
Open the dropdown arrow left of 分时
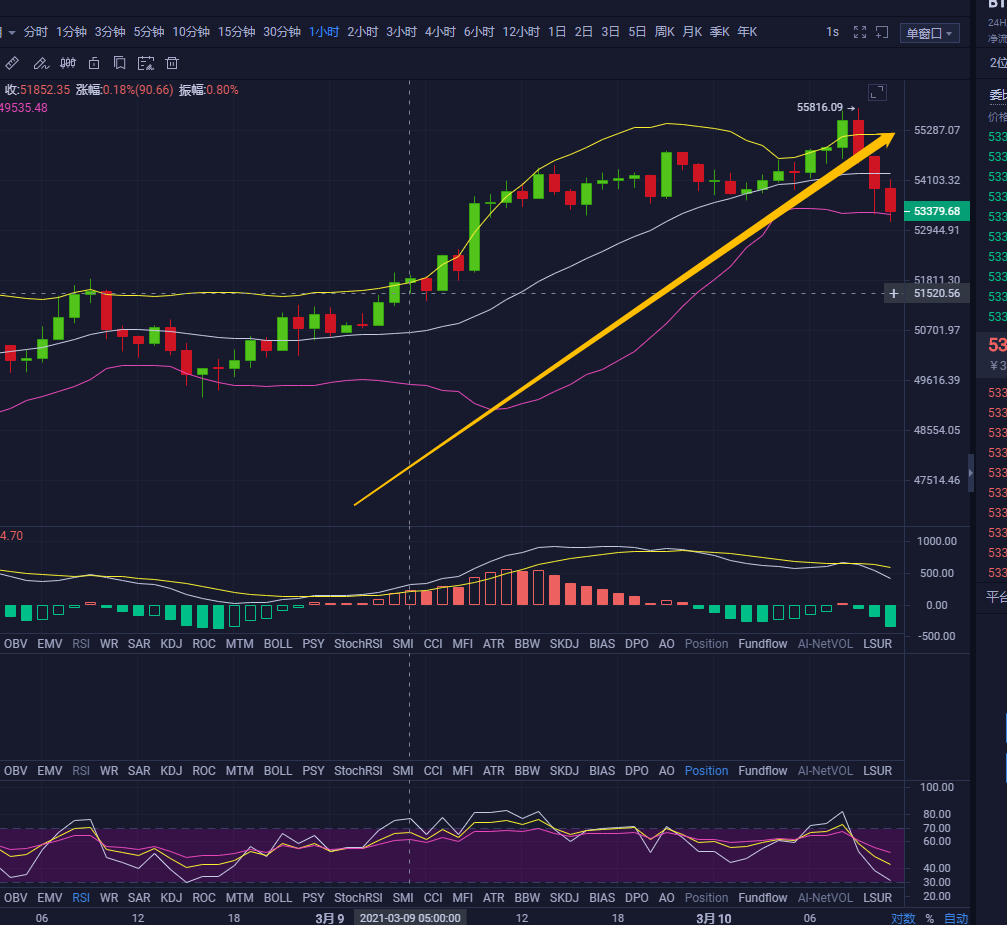pos(12,32)
